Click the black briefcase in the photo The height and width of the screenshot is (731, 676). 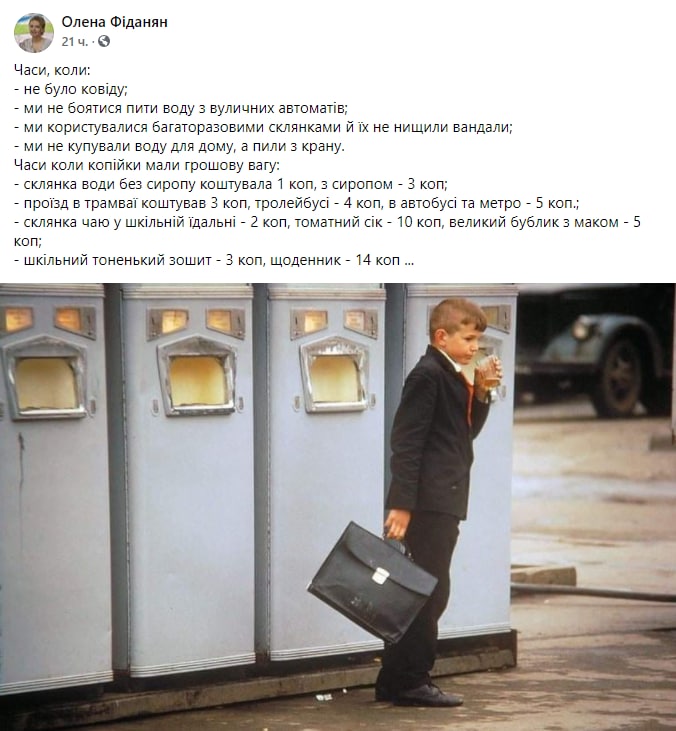(x=372, y=583)
